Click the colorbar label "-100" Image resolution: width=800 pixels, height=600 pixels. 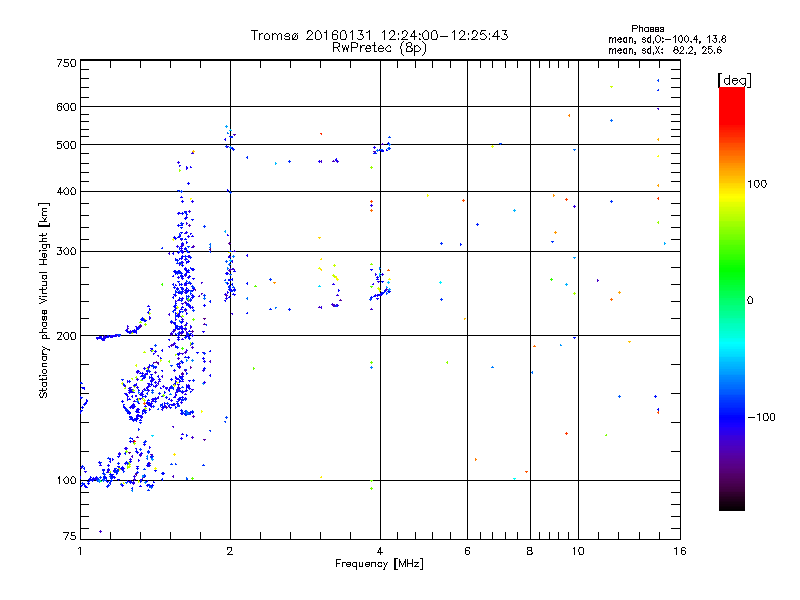tap(762, 417)
